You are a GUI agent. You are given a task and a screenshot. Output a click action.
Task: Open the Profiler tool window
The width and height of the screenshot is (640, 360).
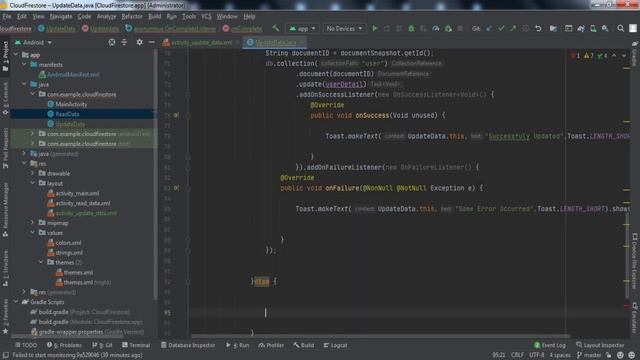[271, 345]
